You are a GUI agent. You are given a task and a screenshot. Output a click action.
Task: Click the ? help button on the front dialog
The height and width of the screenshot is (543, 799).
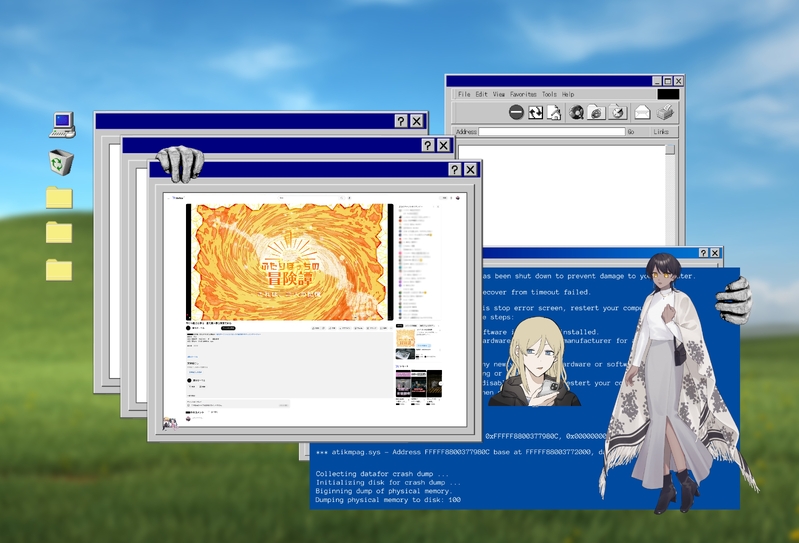coord(455,170)
